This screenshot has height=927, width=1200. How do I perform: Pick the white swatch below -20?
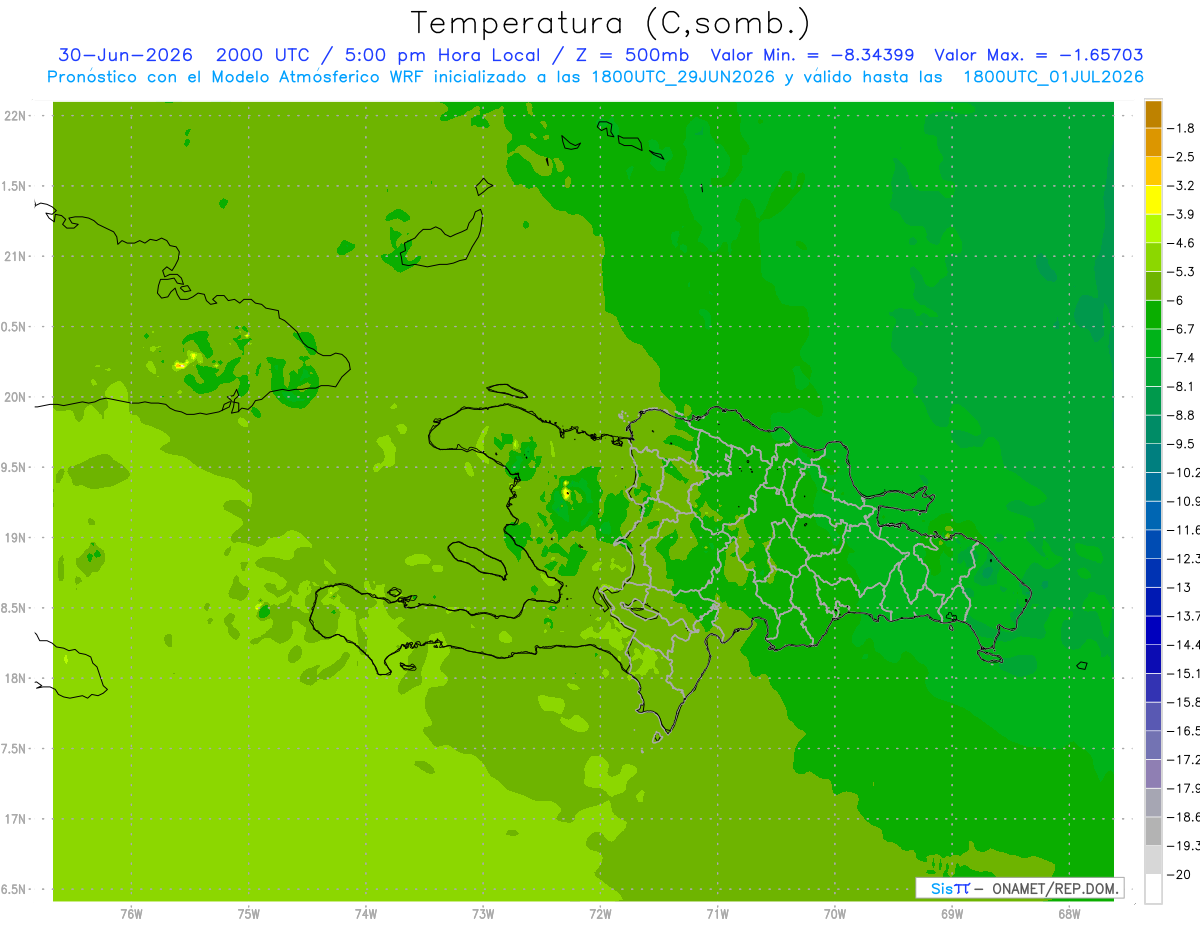coord(1153,888)
